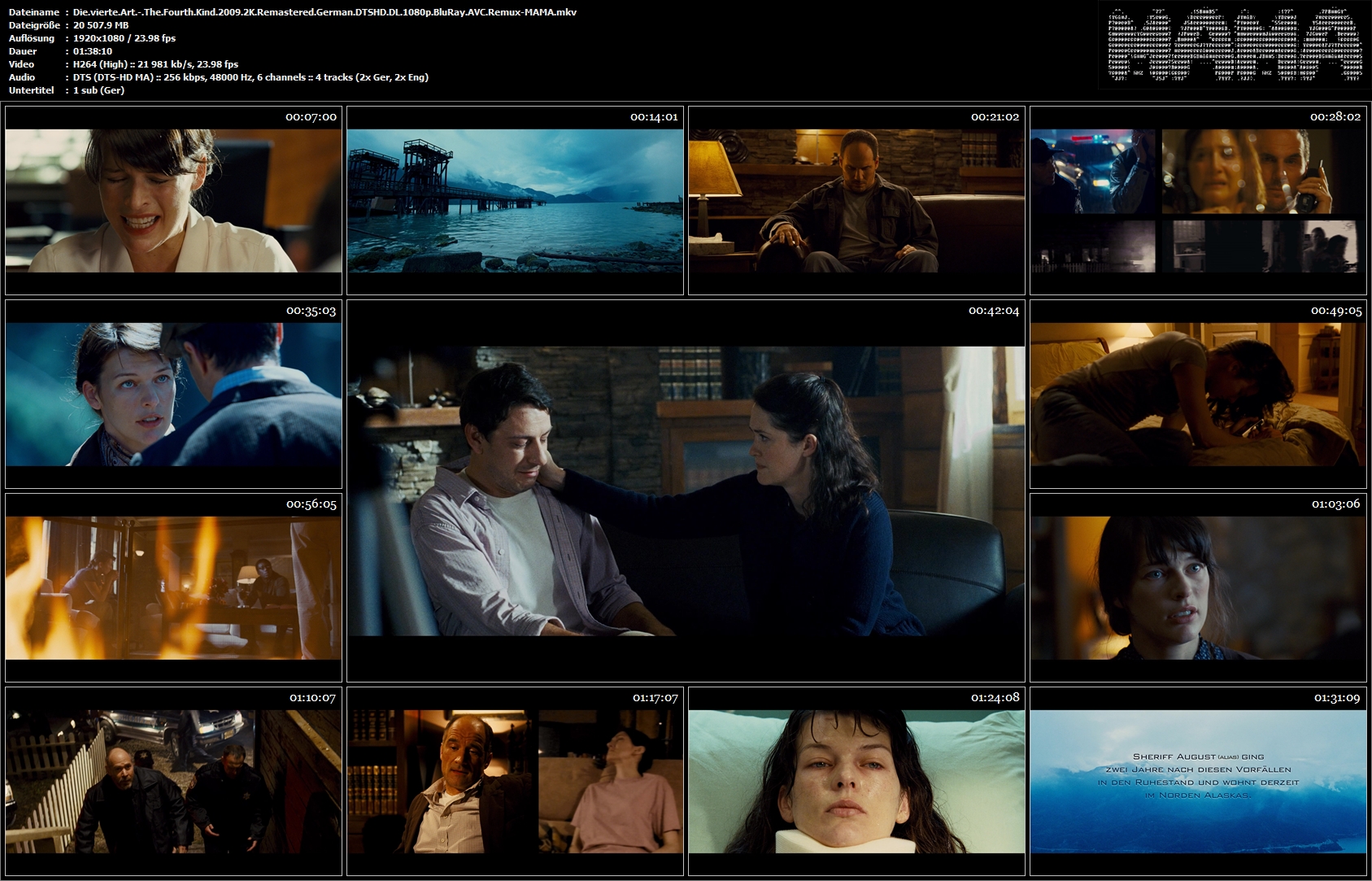Select thumbnail of man sitting beside lamp
The width and height of the screenshot is (1372, 881).
click(856, 200)
